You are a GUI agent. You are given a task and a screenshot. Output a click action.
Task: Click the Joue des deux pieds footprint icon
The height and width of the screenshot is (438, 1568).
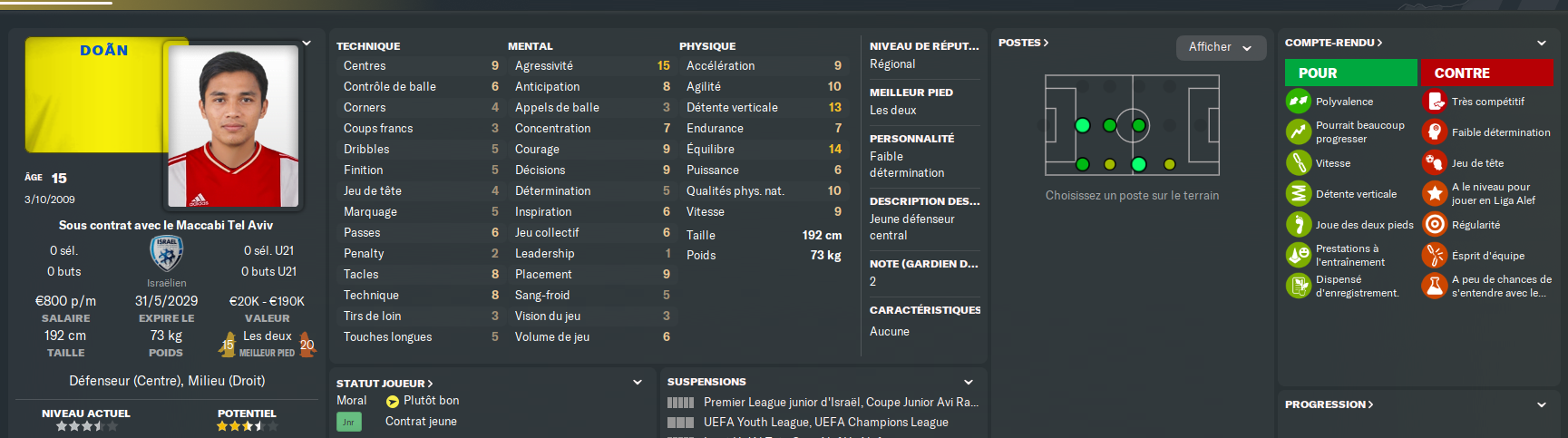click(1299, 225)
